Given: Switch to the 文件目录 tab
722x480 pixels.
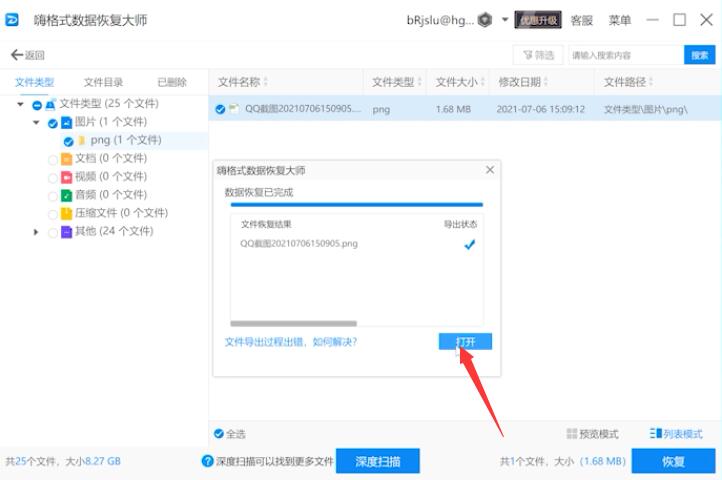Looking at the screenshot, I should [x=103, y=82].
